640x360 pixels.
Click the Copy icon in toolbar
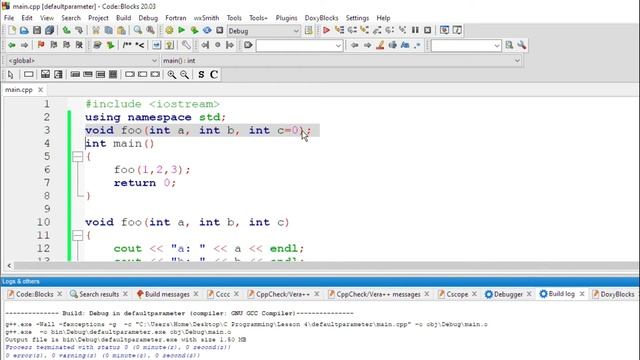pos(109,30)
